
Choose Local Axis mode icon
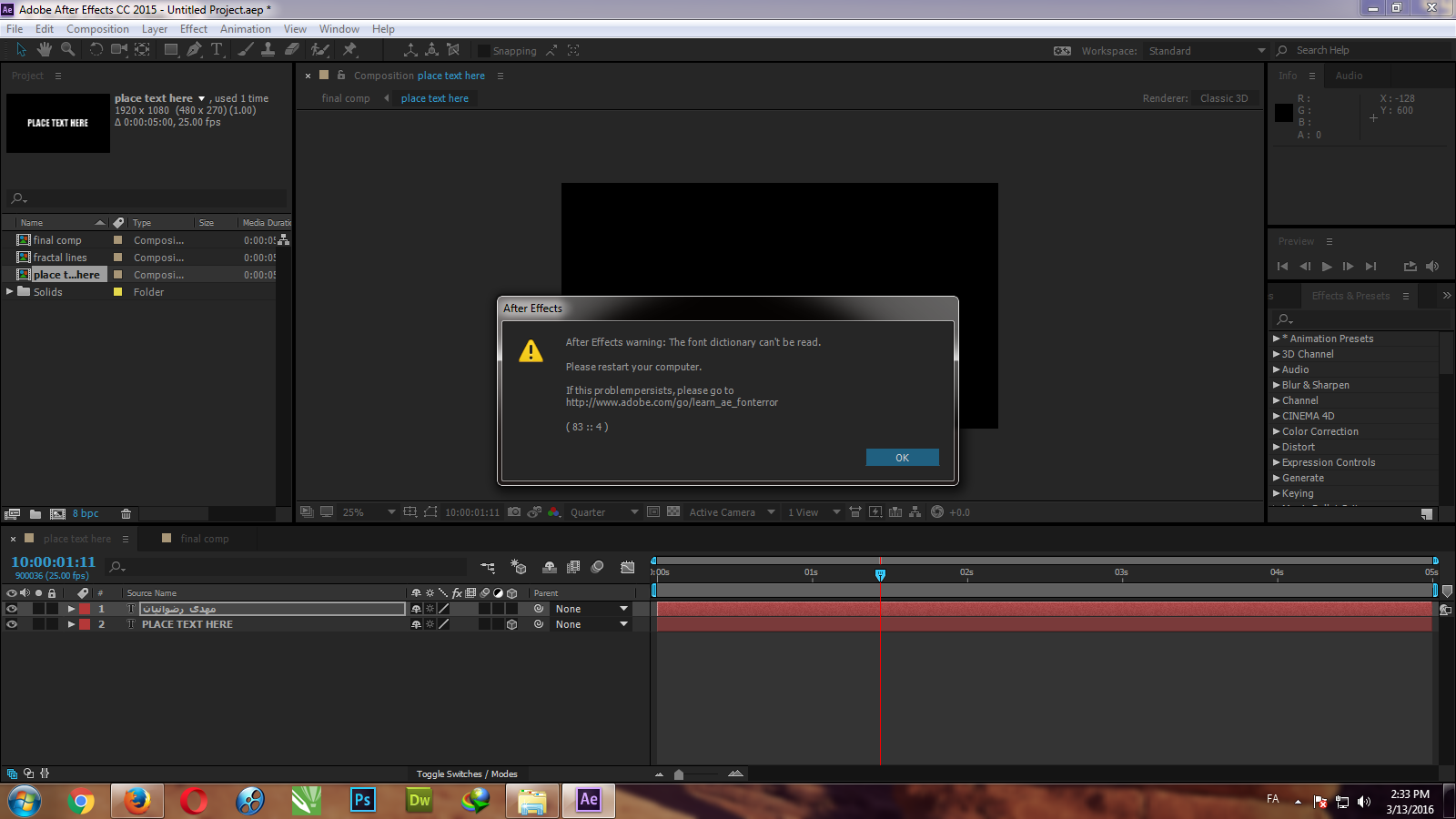coord(410,50)
